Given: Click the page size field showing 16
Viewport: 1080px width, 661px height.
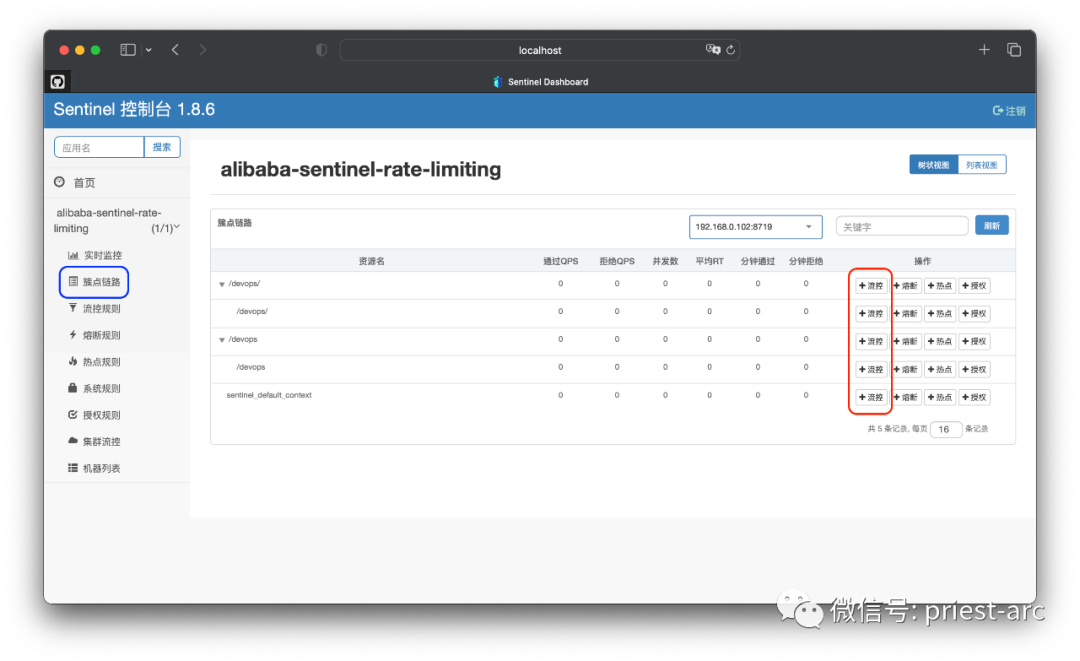Looking at the screenshot, I should point(946,429).
